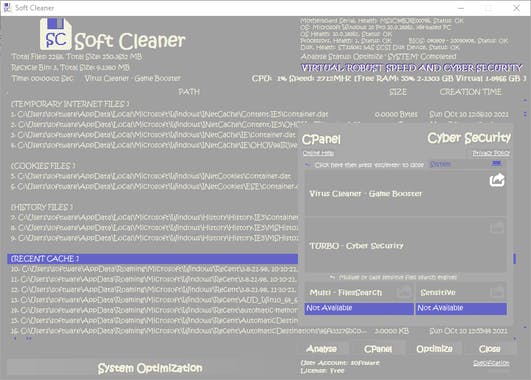Screen dimensions: 531x380
Task: Click the Close button at the bottom
Action: pos(490,349)
